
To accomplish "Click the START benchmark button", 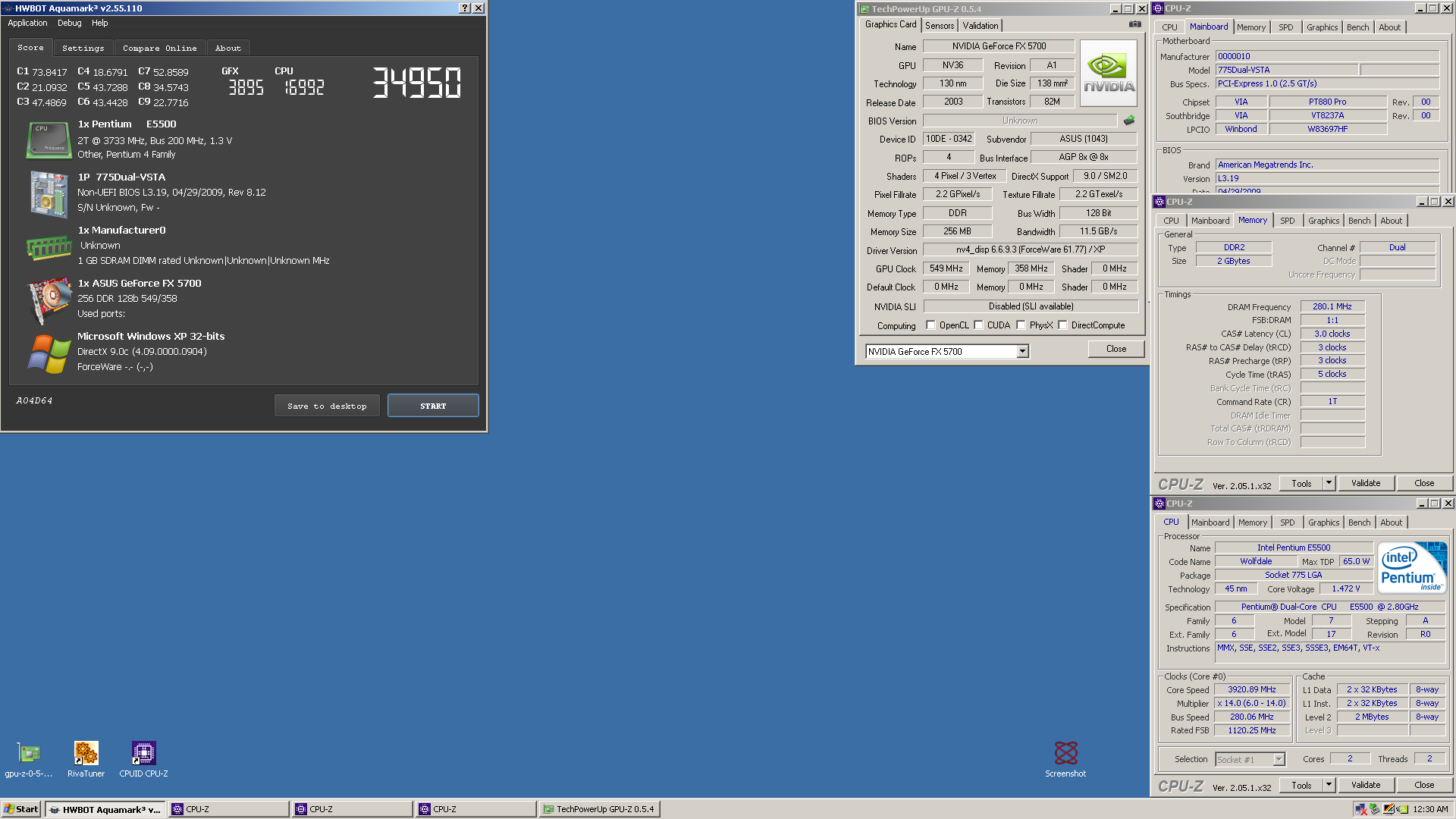I will [433, 406].
